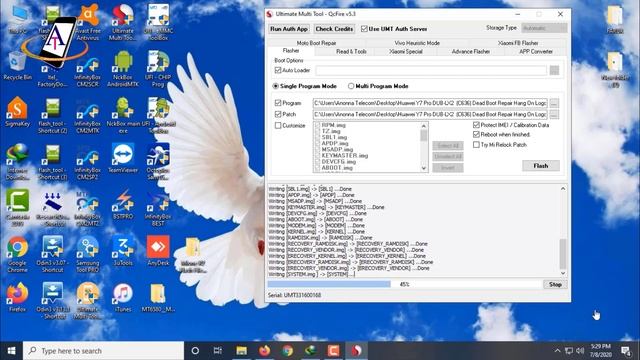This screenshot has width=640, height=360.
Task: Click the taskbar search box
Action: [103, 351]
